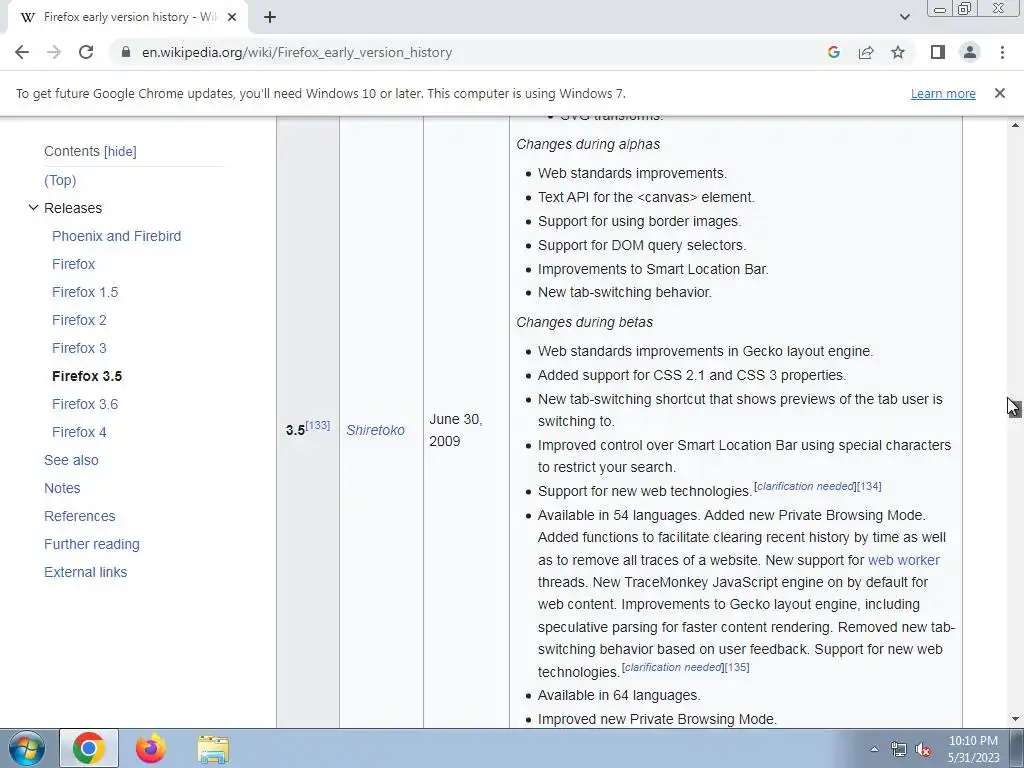Image resolution: width=1024 pixels, height=768 pixels.
Task: Jump to (Top) in contents
Action: (60, 180)
